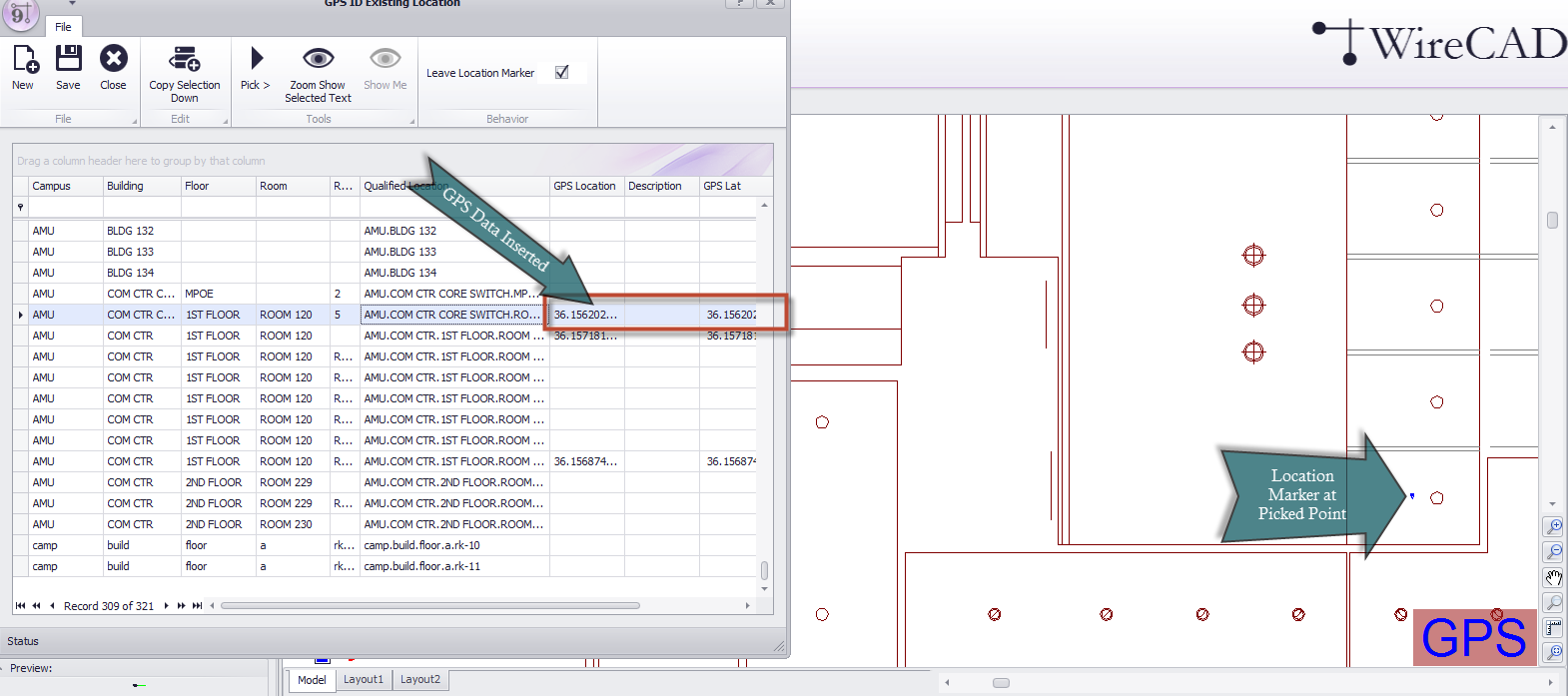Screen dimensions: 1568x696
Task: Sort by the Description column header
Action: (x=662, y=186)
